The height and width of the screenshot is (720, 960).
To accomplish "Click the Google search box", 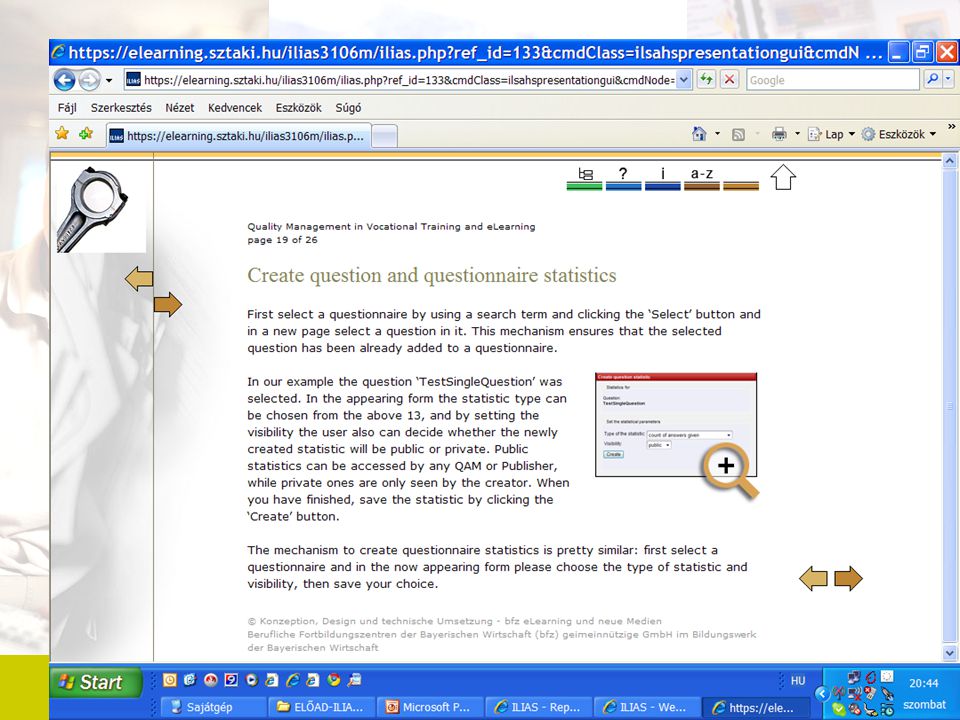I will 833,80.
